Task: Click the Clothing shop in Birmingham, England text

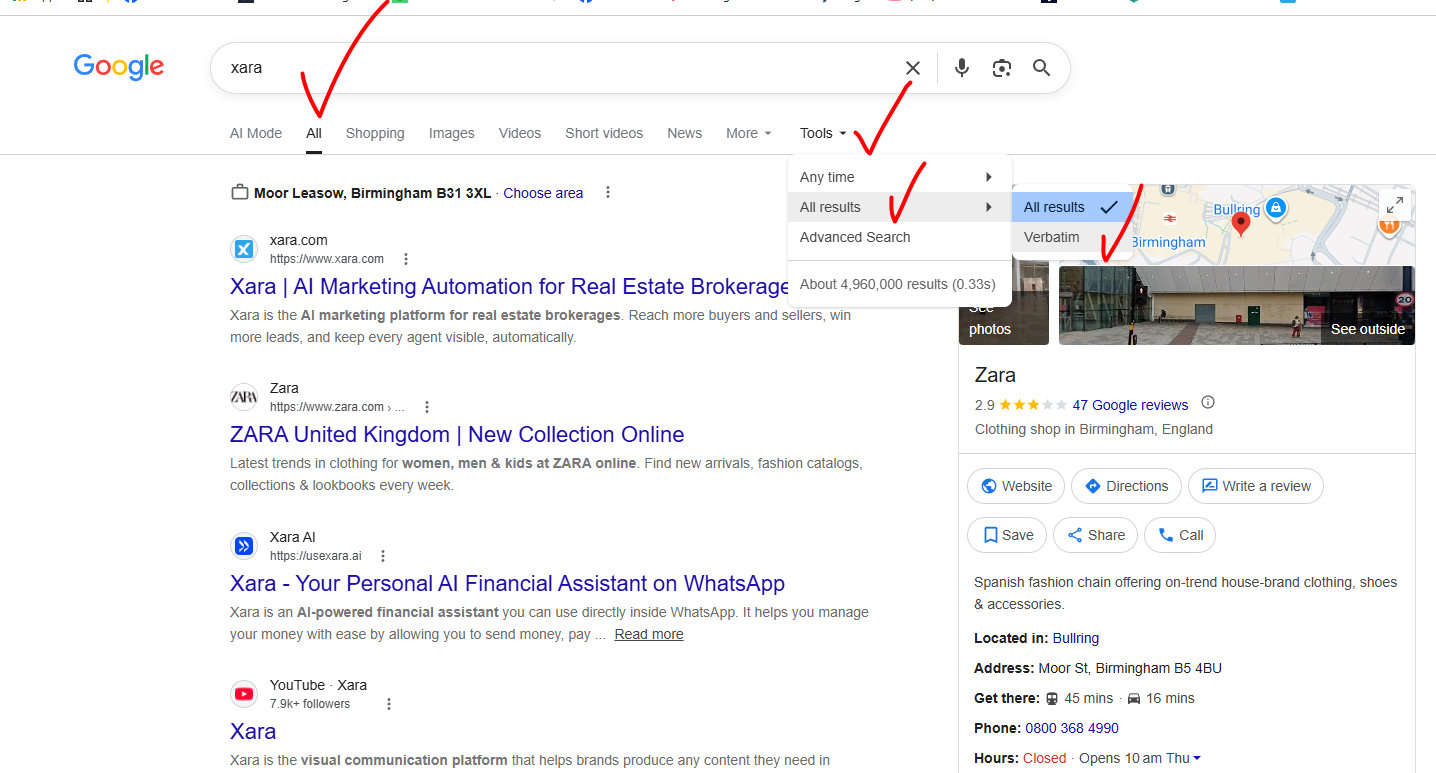Action: [1094, 429]
